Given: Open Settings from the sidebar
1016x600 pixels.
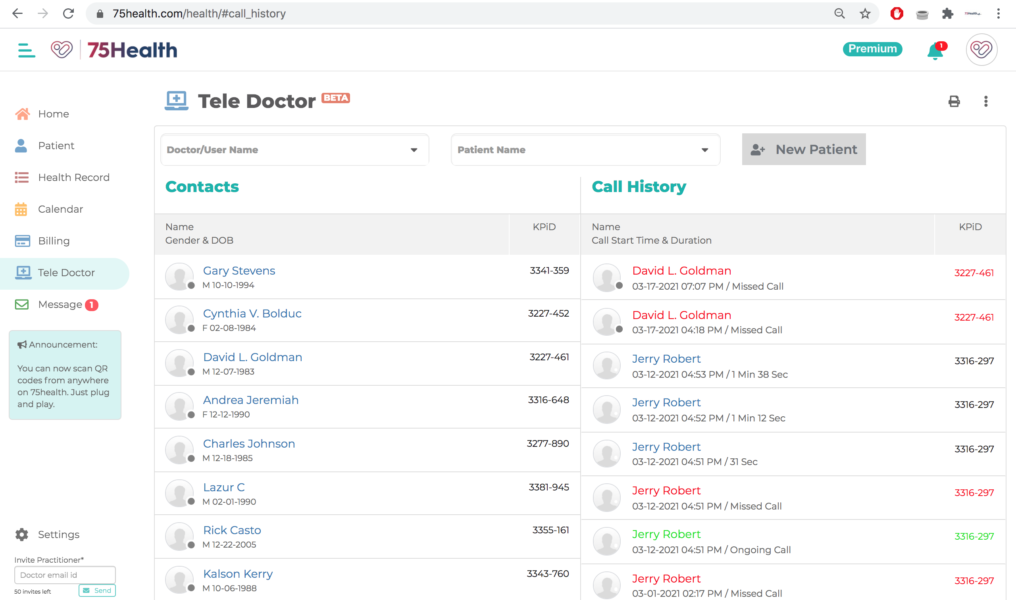Looking at the screenshot, I should tap(50, 534).
